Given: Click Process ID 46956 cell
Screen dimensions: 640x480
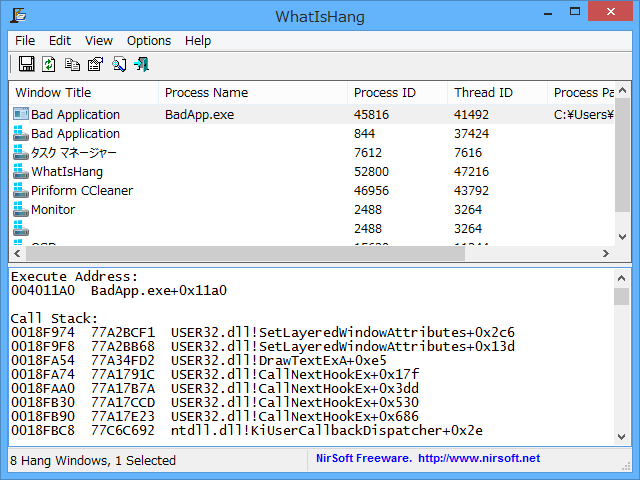Looking at the screenshot, I should point(371,190).
